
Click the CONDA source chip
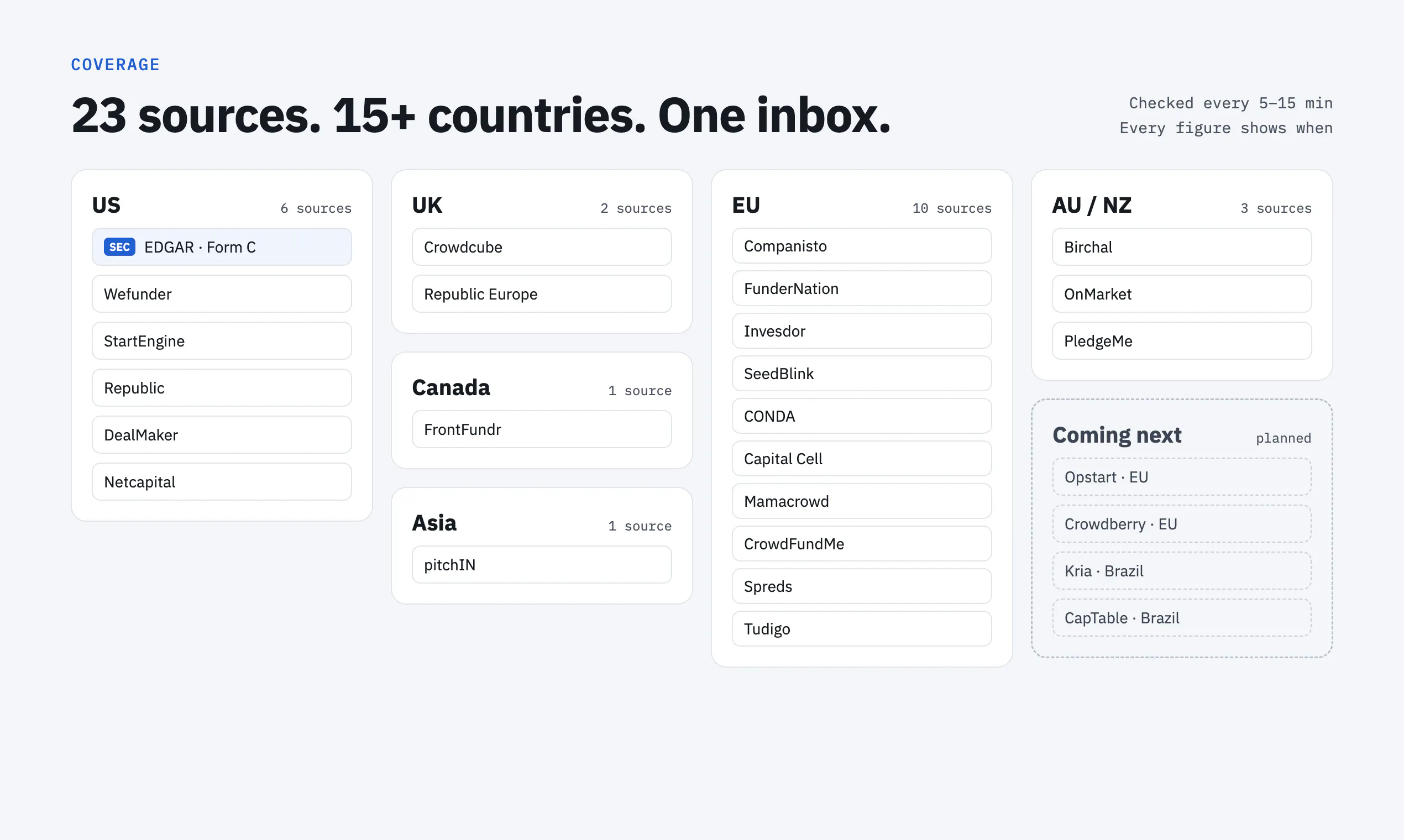(x=862, y=416)
